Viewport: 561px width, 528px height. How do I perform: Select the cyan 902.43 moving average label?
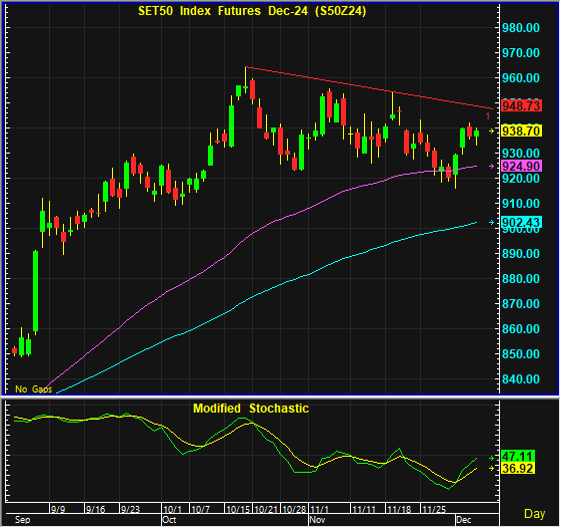point(521,223)
